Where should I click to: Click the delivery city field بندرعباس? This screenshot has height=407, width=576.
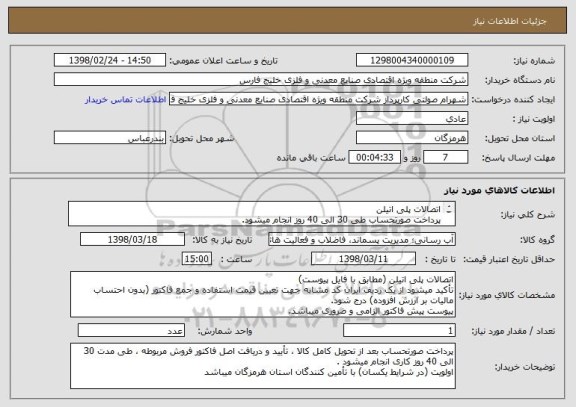[x=110, y=138]
